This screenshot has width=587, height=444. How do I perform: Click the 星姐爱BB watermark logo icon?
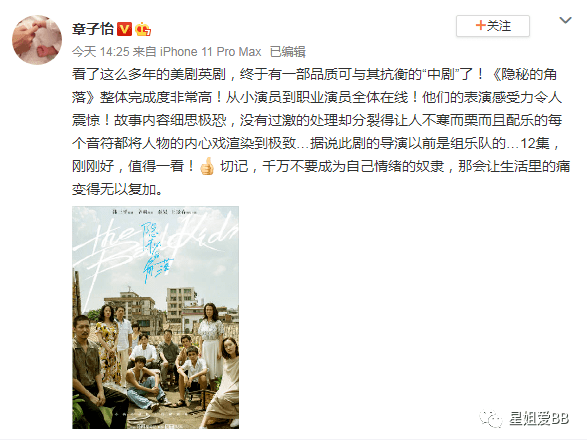click(490, 419)
